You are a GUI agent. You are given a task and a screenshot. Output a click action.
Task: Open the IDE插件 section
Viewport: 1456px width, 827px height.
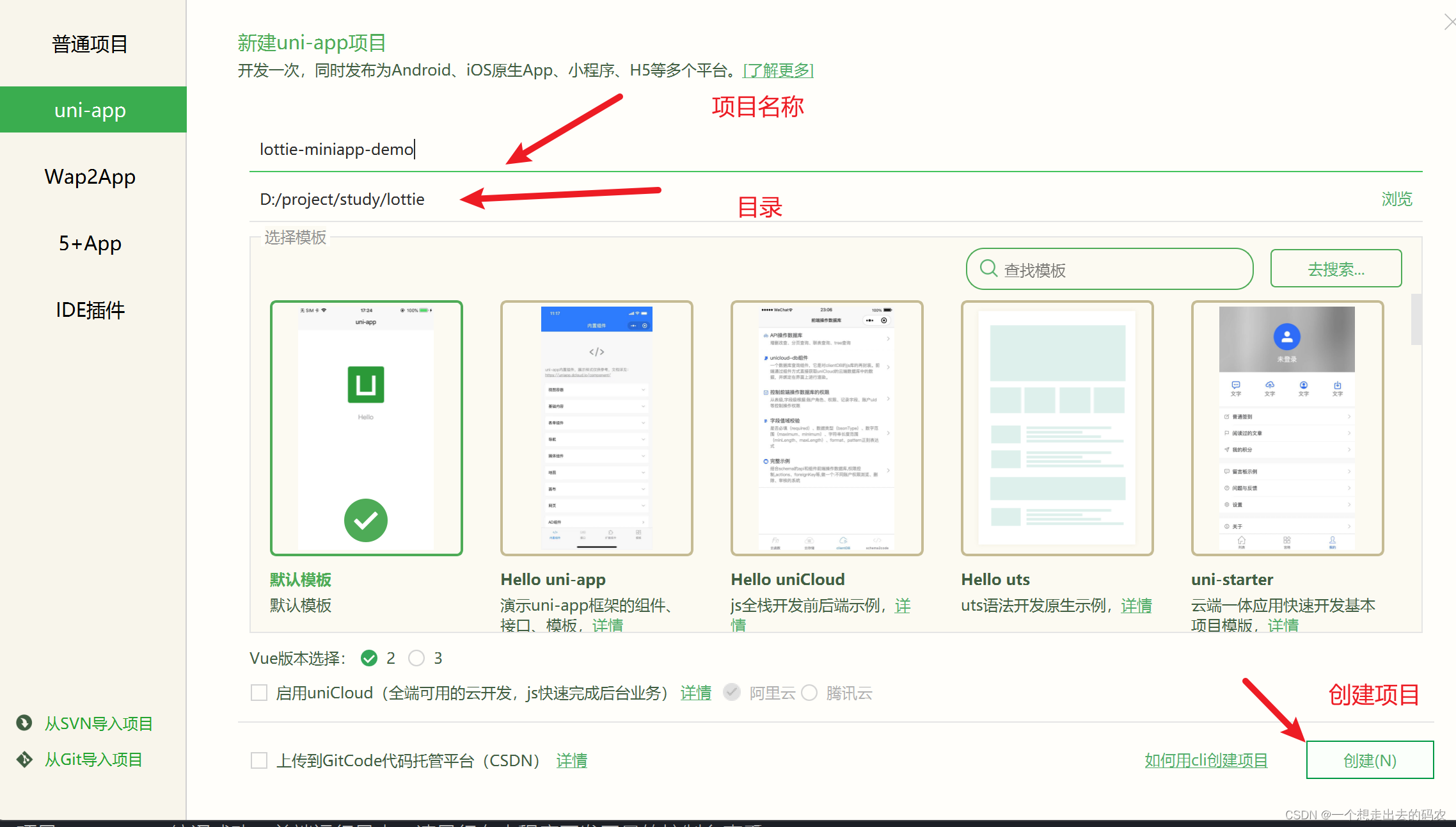pyautogui.click(x=89, y=310)
